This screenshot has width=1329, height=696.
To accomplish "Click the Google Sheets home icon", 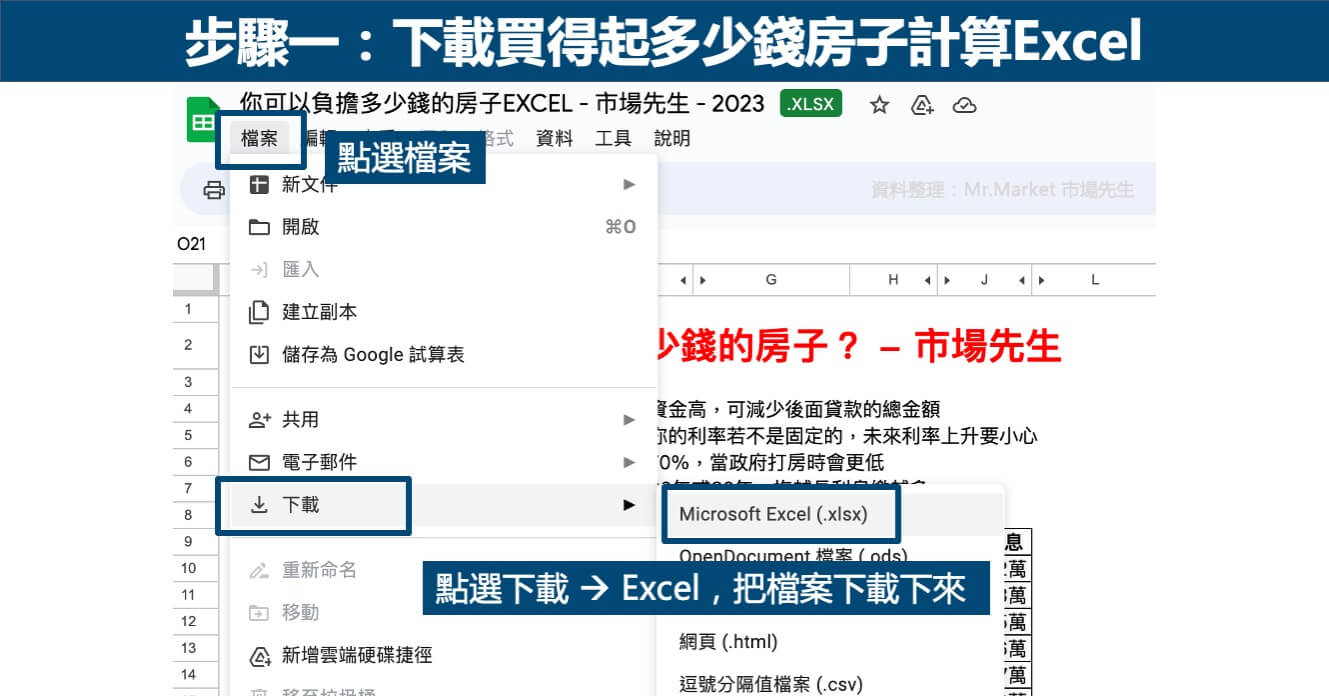I will [x=203, y=121].
